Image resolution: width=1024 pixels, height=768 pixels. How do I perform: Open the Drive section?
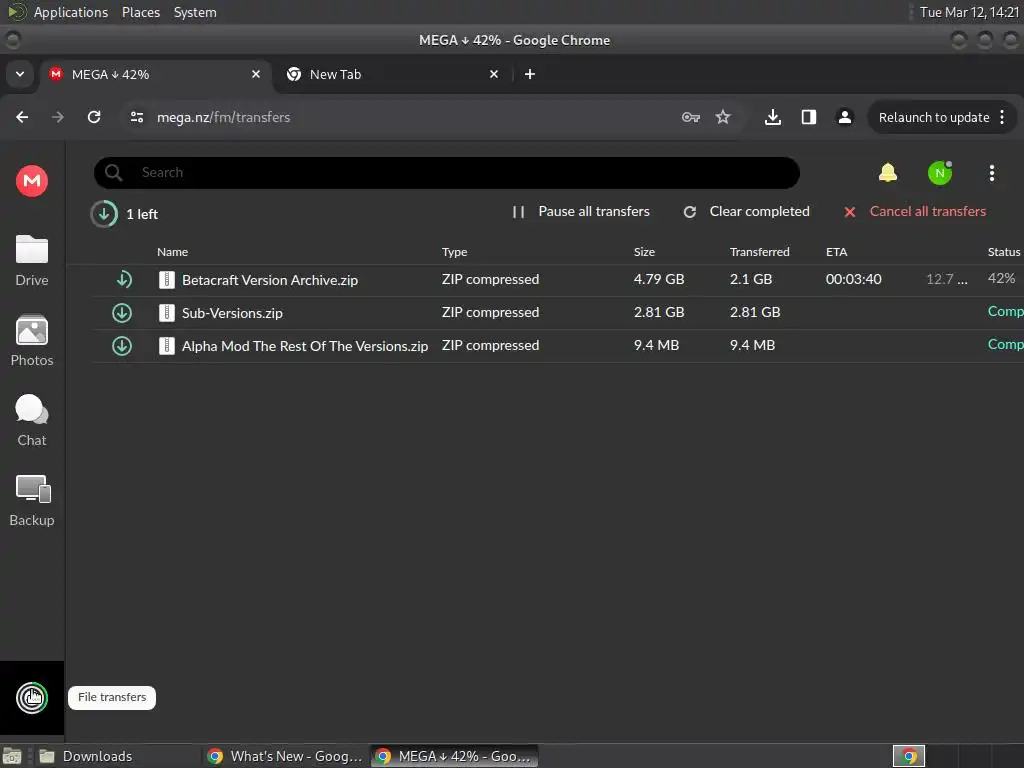(x=31, y=261)
